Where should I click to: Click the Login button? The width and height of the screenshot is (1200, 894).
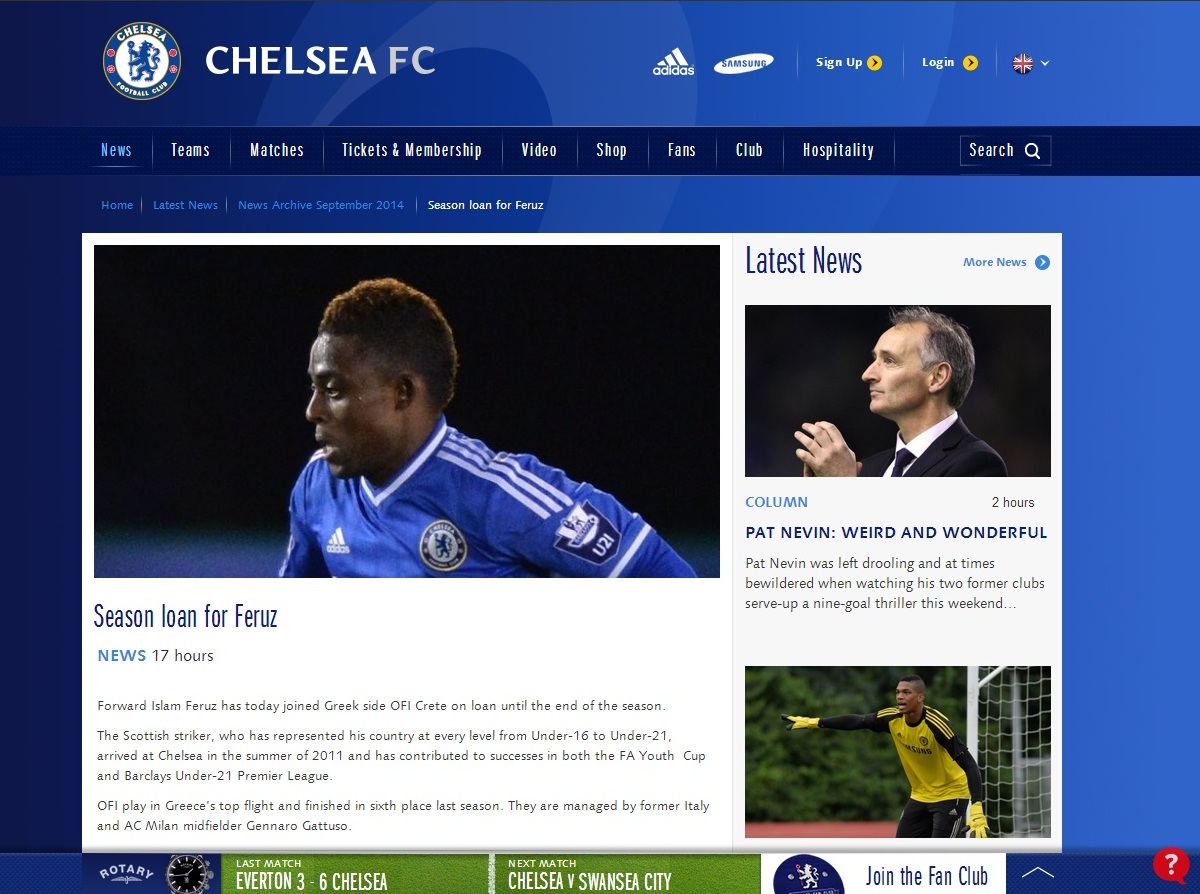point(949,63)
